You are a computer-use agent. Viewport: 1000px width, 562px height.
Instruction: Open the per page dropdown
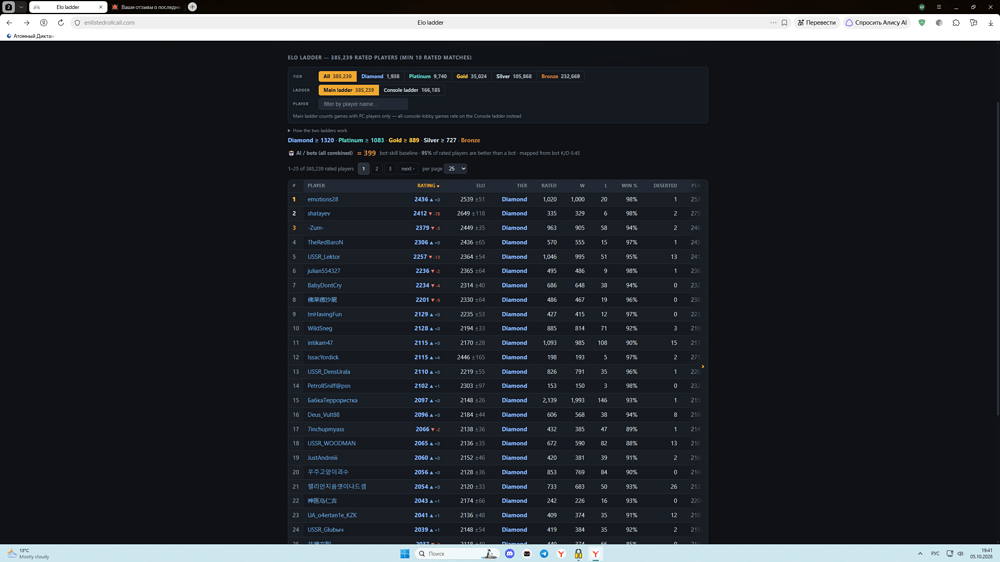click(x=455, y=169)
